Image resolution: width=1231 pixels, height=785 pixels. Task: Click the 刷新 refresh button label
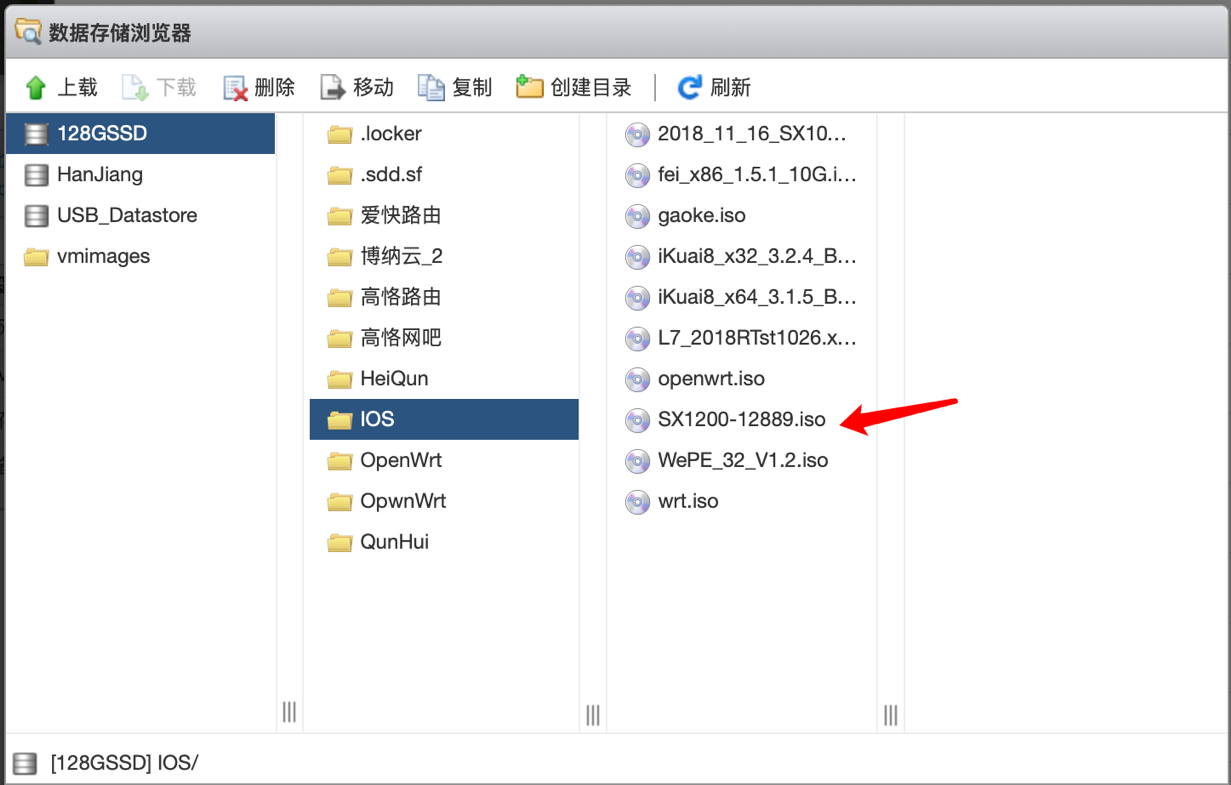[x=730, y=88]
